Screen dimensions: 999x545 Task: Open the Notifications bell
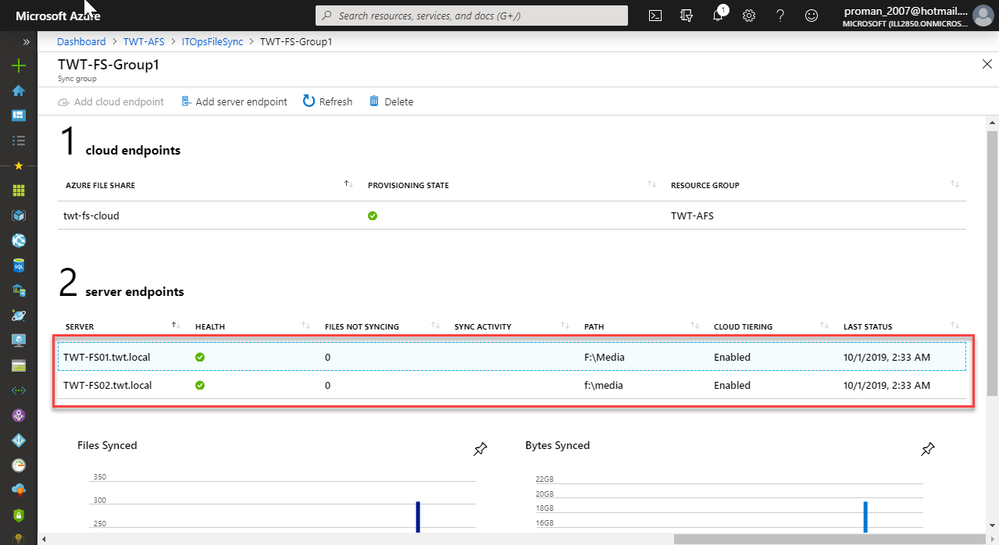[x=718, y=15]
